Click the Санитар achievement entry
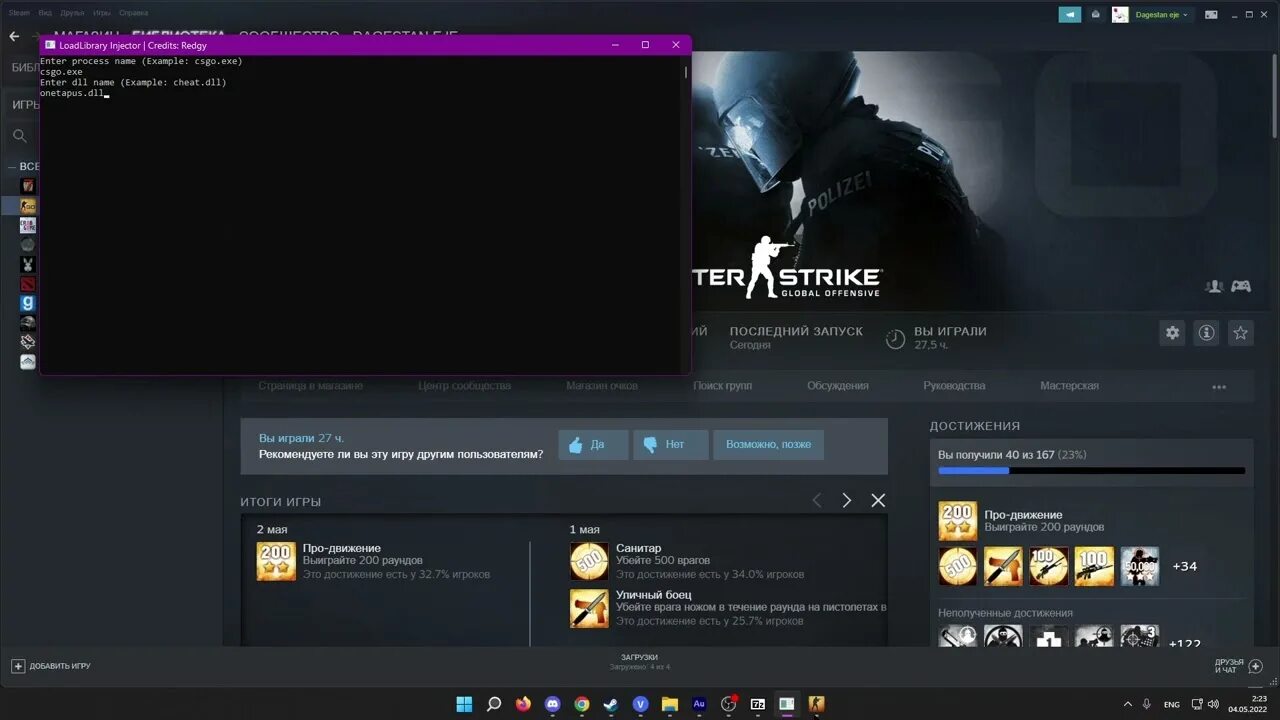This screenshot has width=1280, height=720. click(687, 561)
